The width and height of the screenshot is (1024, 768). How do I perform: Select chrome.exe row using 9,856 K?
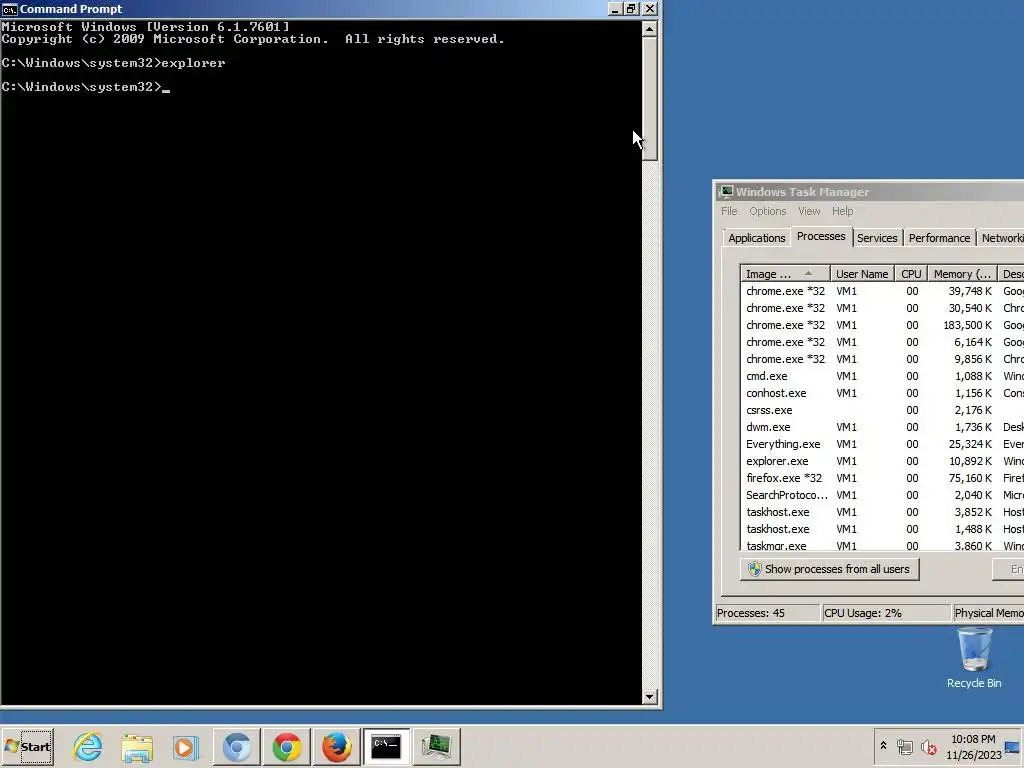point(883,359)
